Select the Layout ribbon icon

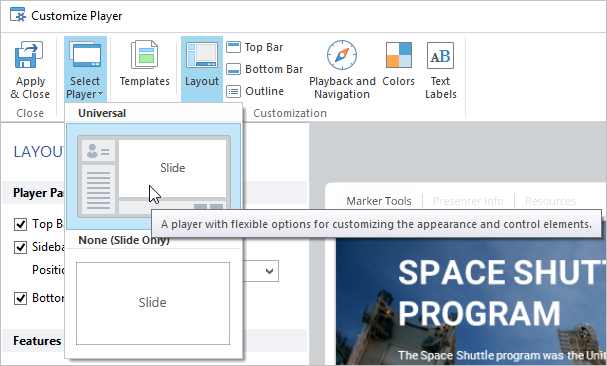202,55
